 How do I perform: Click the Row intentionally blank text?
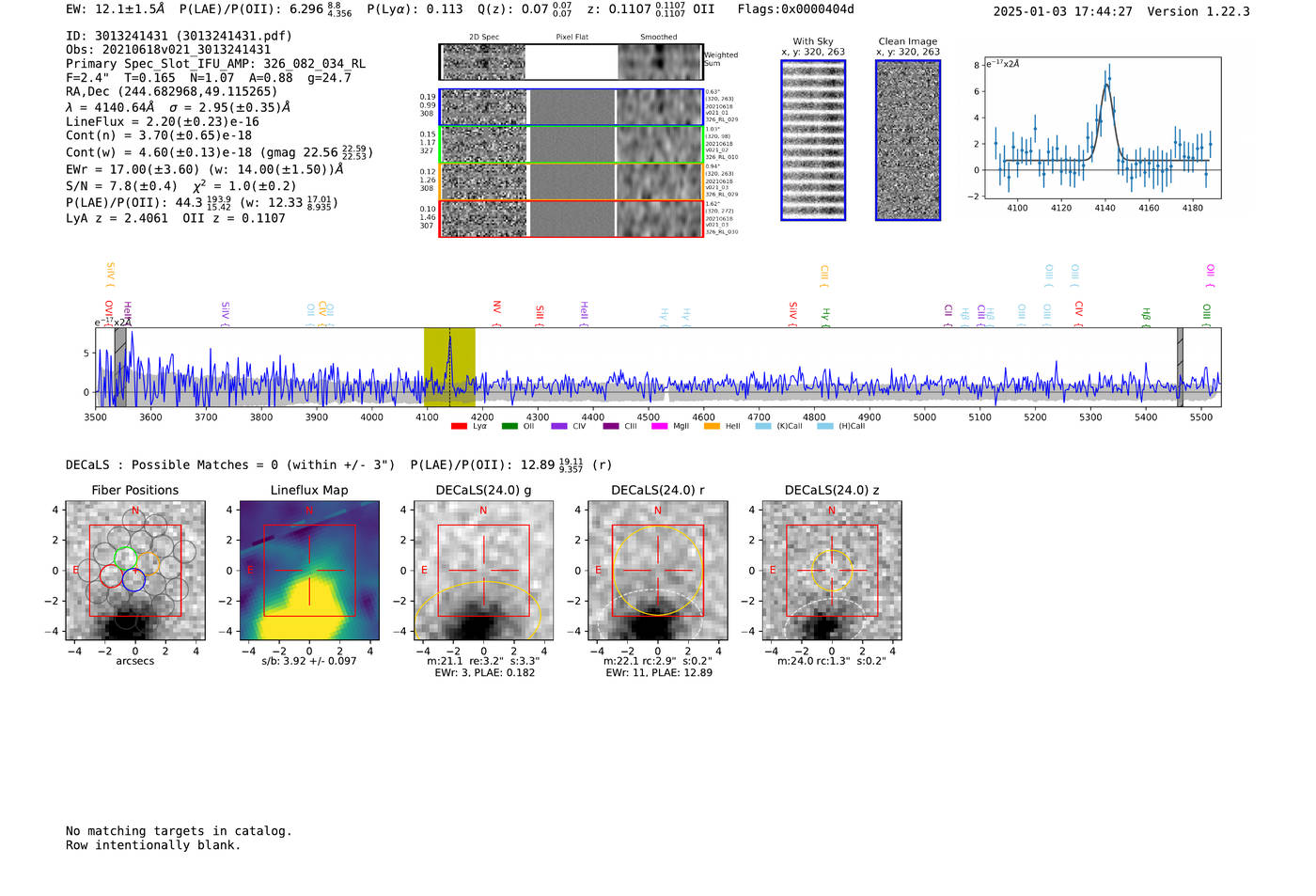tap(153, 845)
